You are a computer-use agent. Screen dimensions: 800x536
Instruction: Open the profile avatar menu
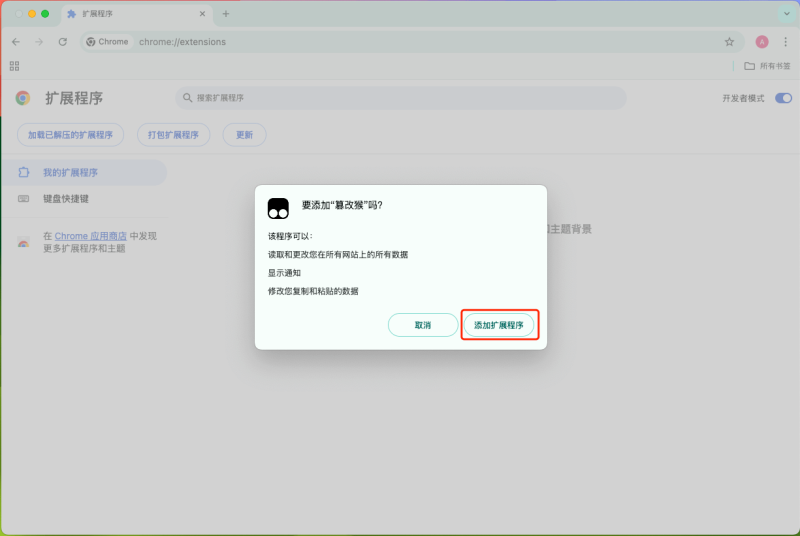(x=762, y=42)
